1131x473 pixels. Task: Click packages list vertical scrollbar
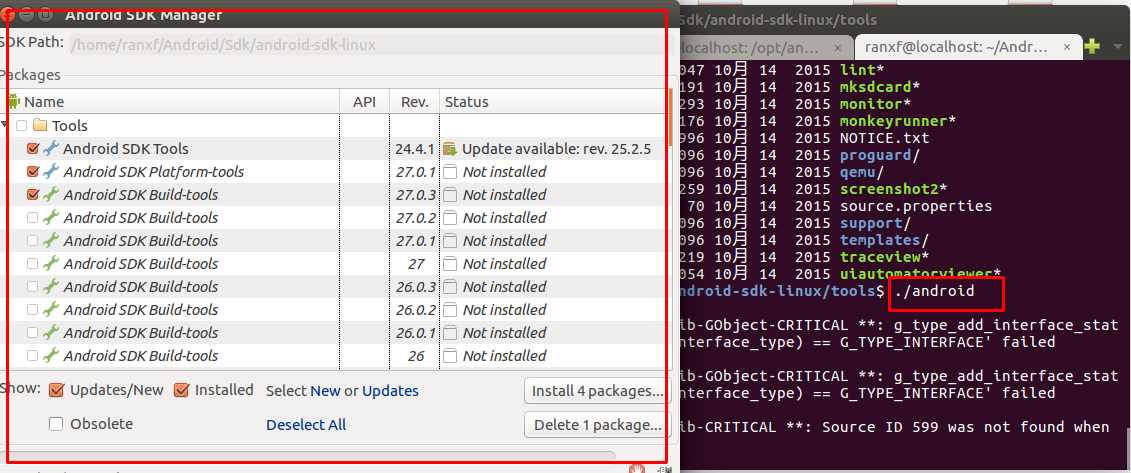(x=671, y=118)
